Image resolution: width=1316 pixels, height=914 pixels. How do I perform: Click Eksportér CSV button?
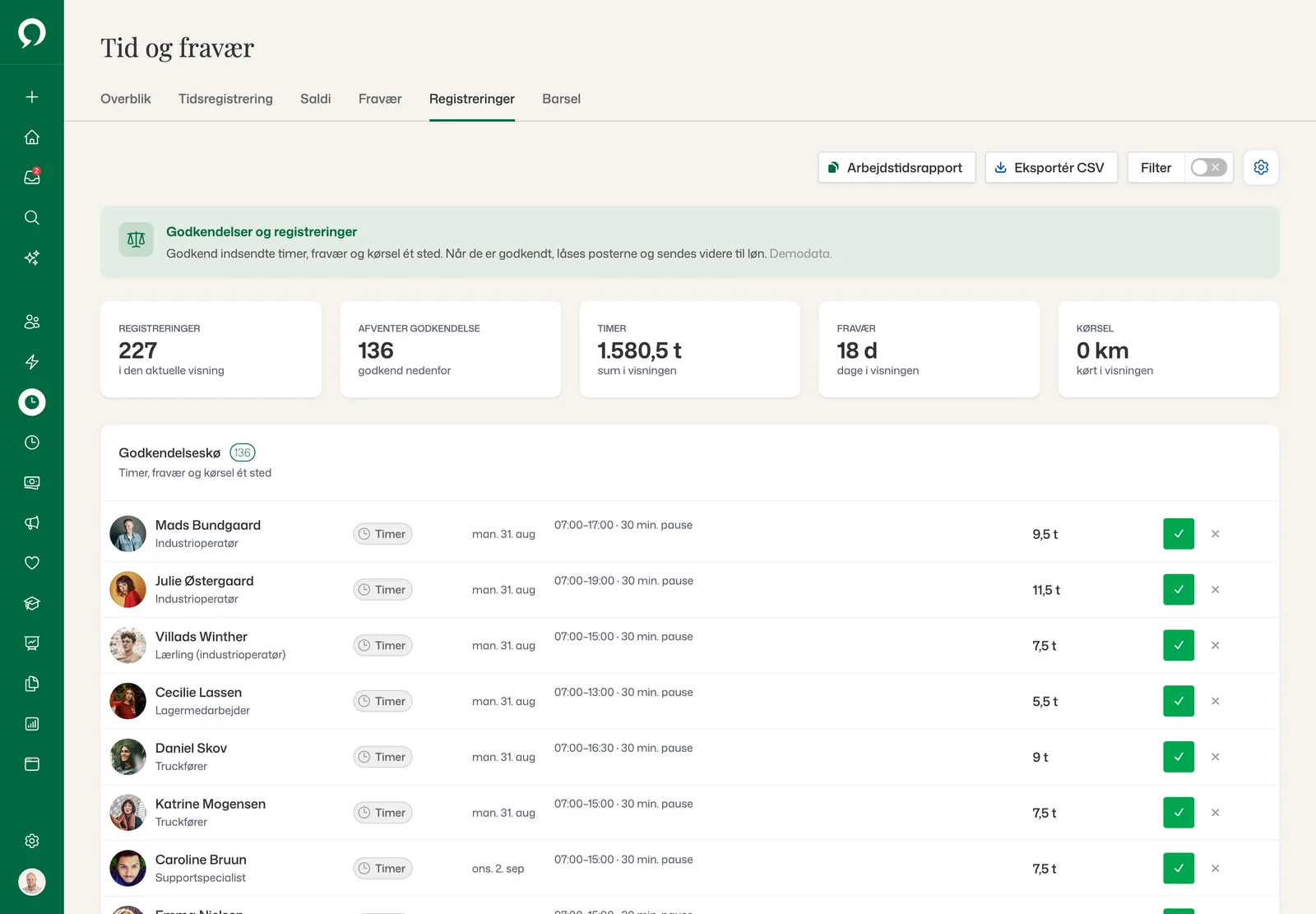1051,168
